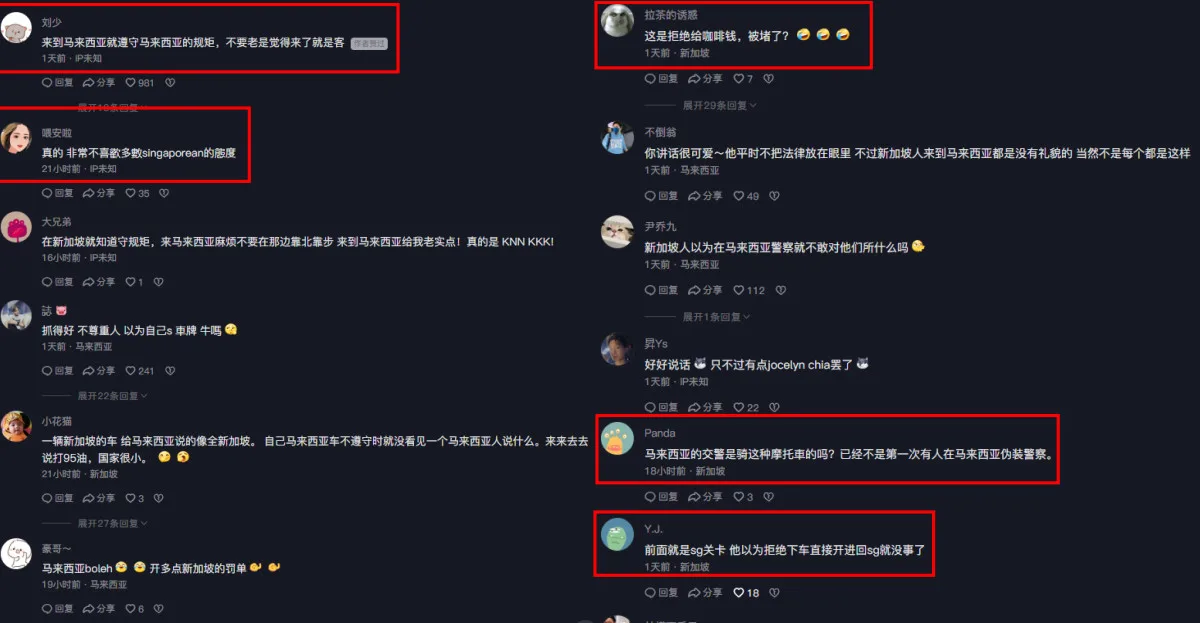Expand 22 replies under 誌's comment
The image size is (1200, 623).
point(113,396)
